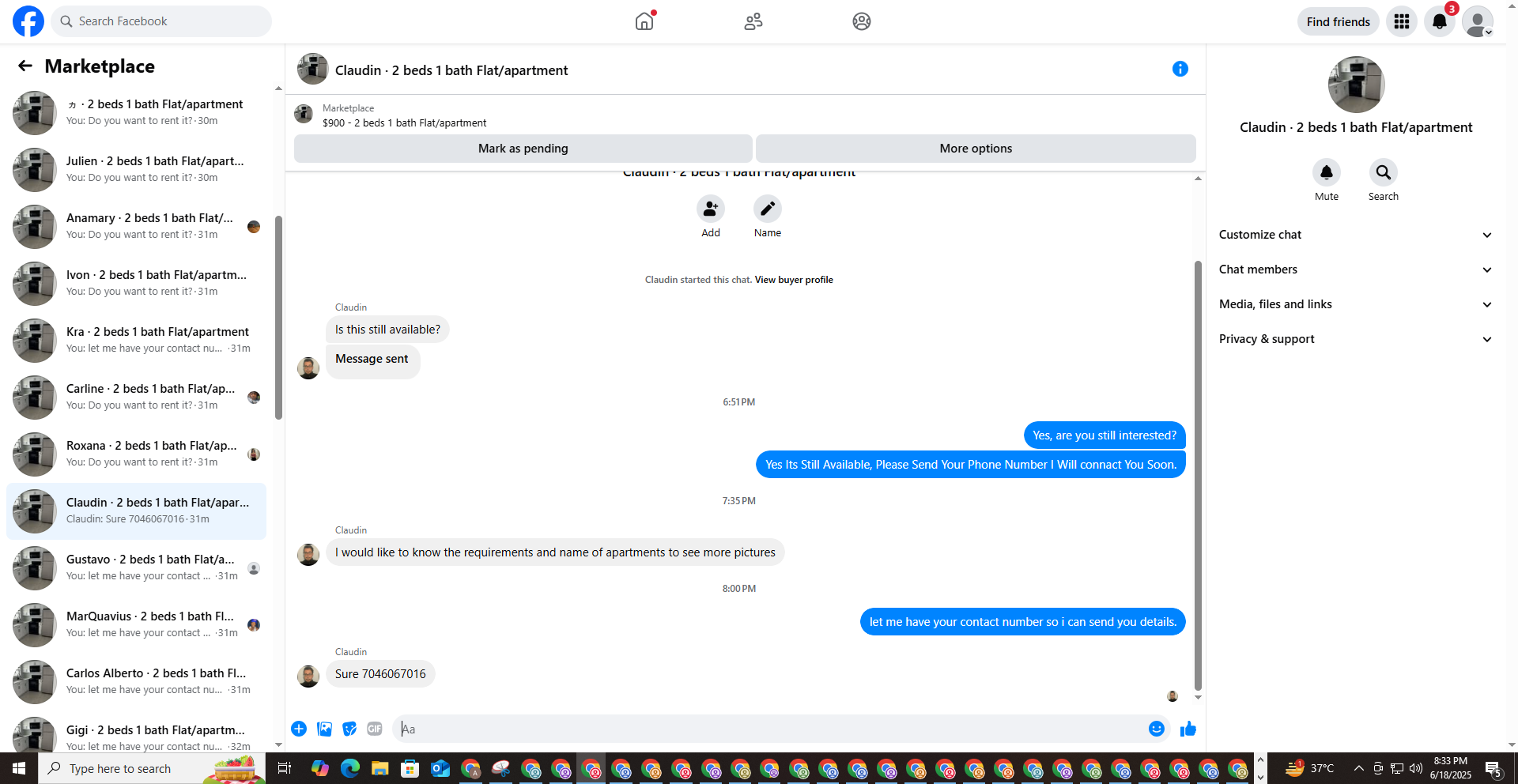Click the Facebook logo
The image size is (1518, 784).
28,21
